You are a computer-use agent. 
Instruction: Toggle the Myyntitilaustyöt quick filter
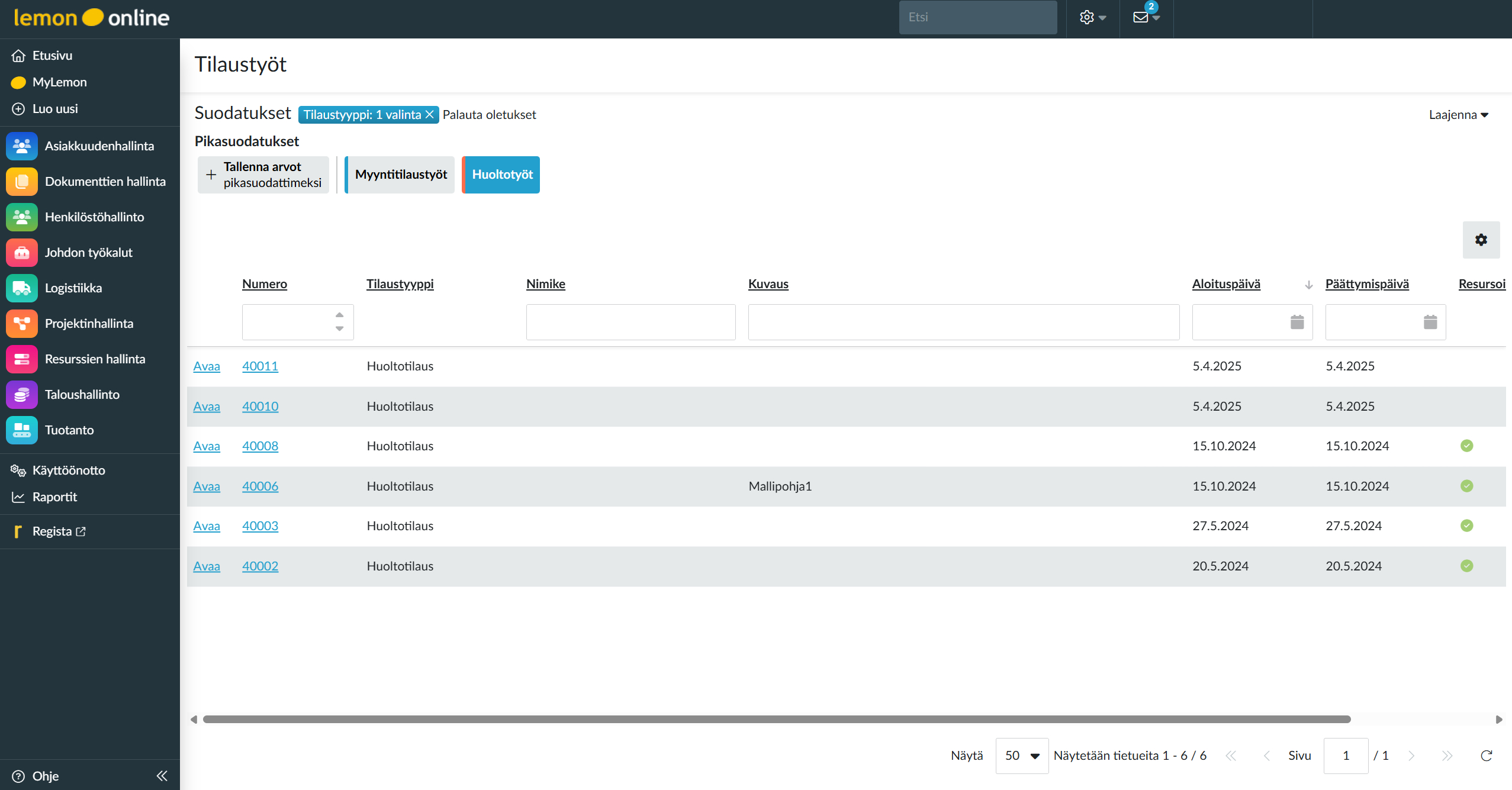click(x=400, y=175)
